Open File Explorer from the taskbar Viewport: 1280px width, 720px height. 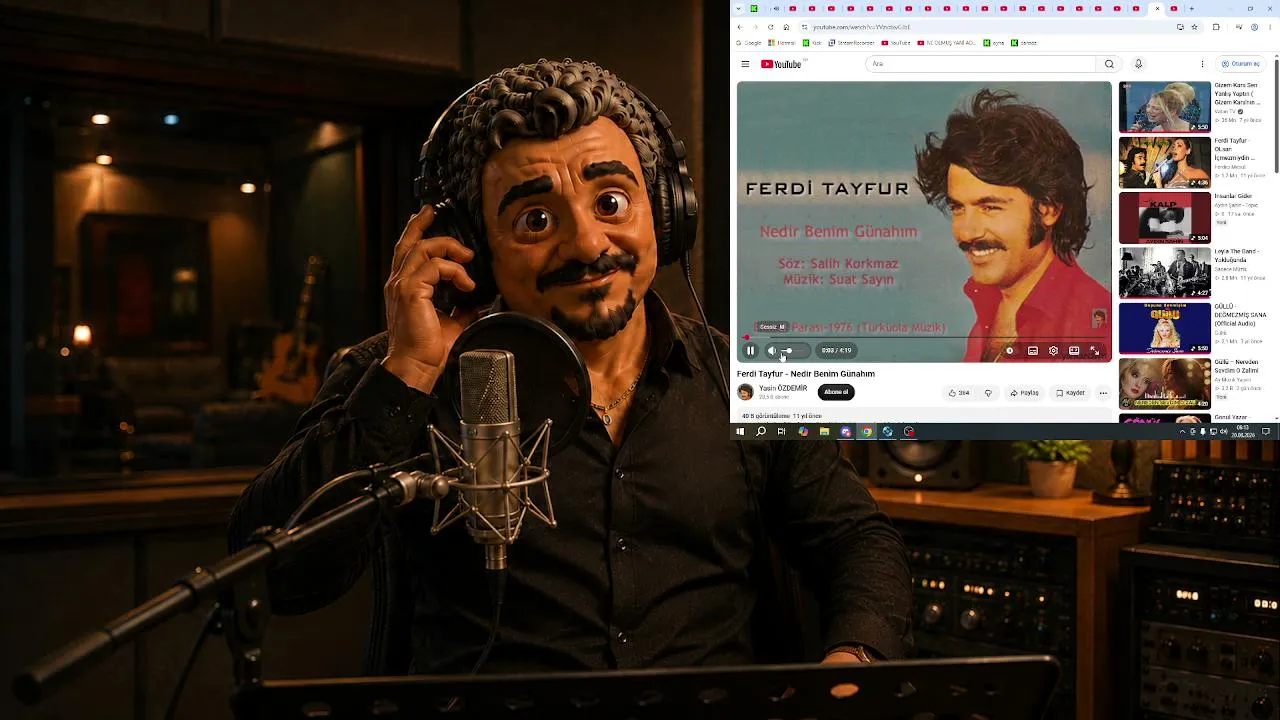coord(824,432)
